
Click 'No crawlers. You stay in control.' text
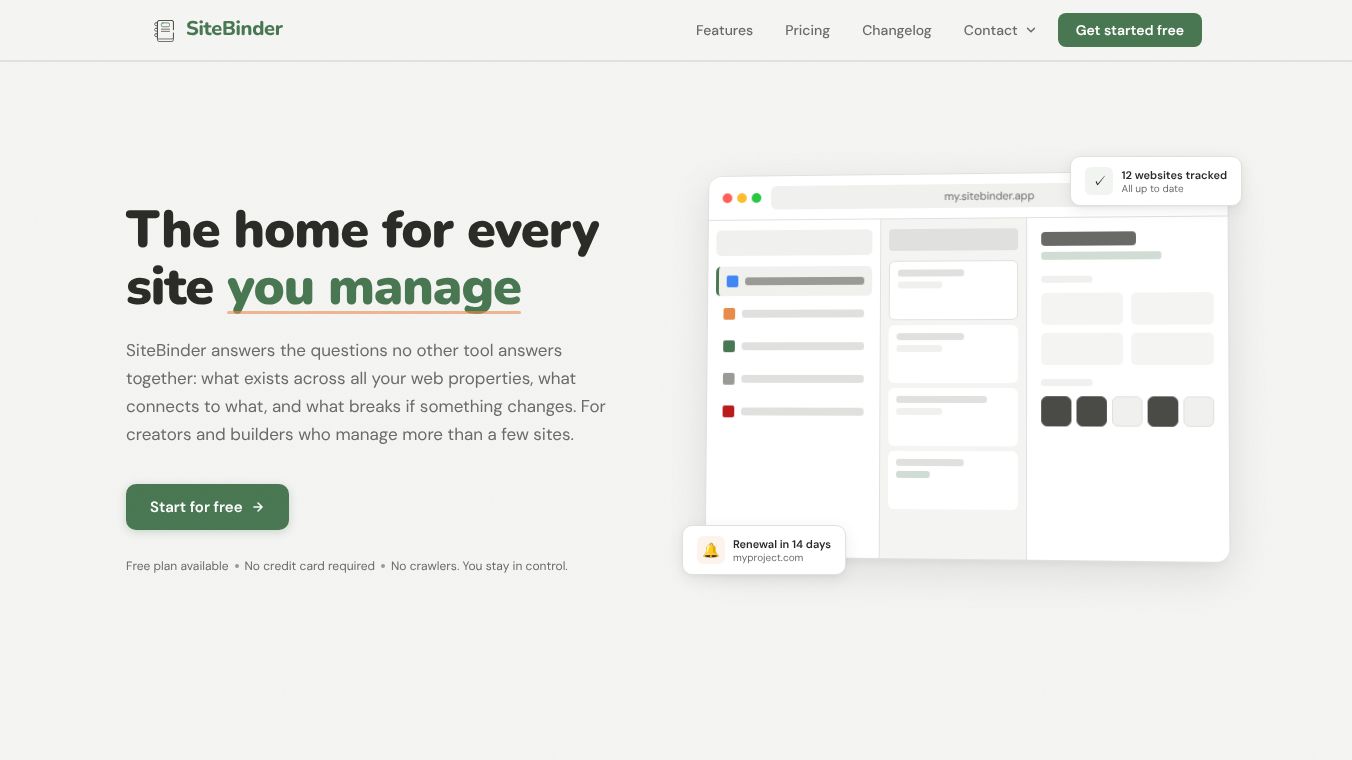point(479,566)
